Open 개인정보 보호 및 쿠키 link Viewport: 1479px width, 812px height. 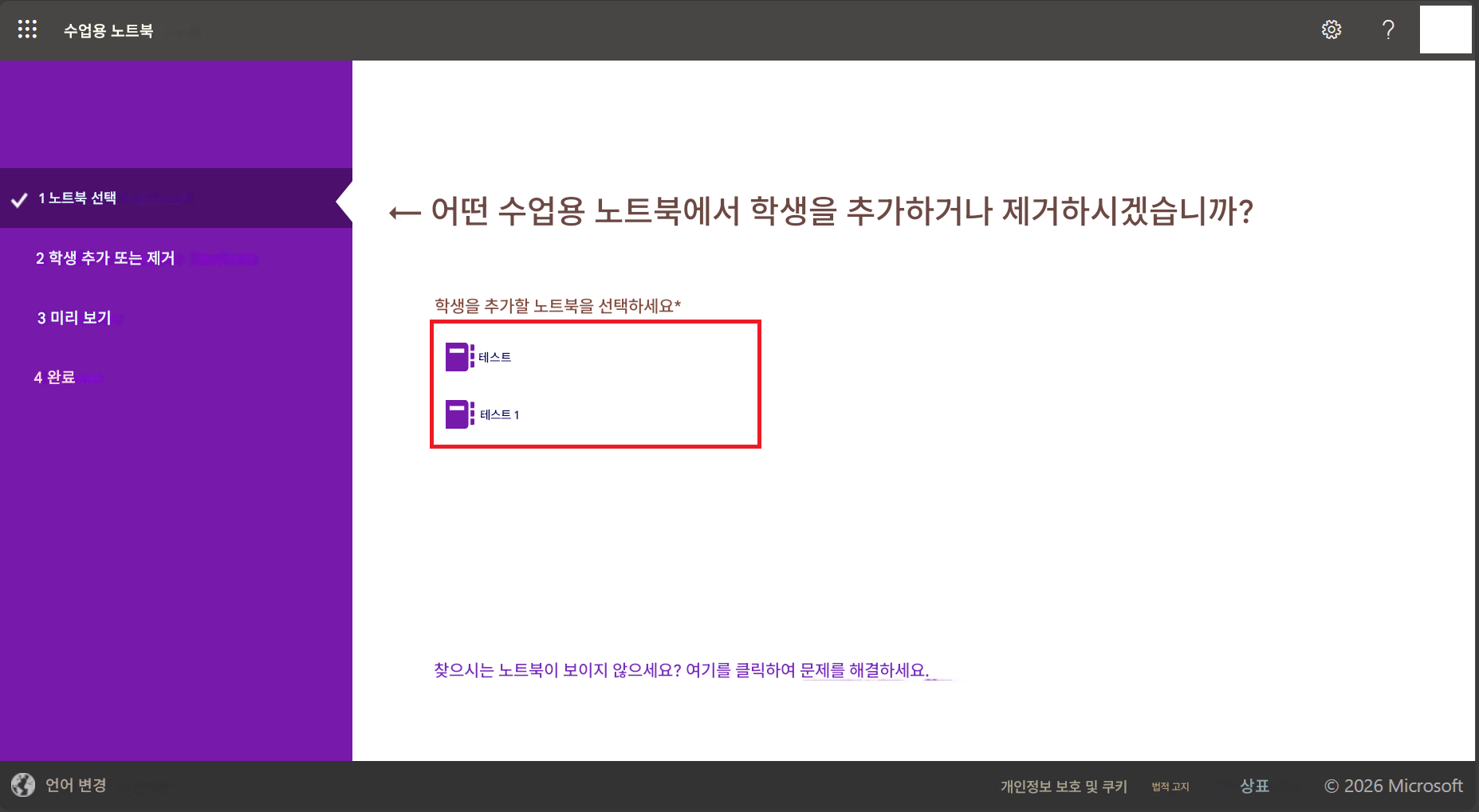1064,786
